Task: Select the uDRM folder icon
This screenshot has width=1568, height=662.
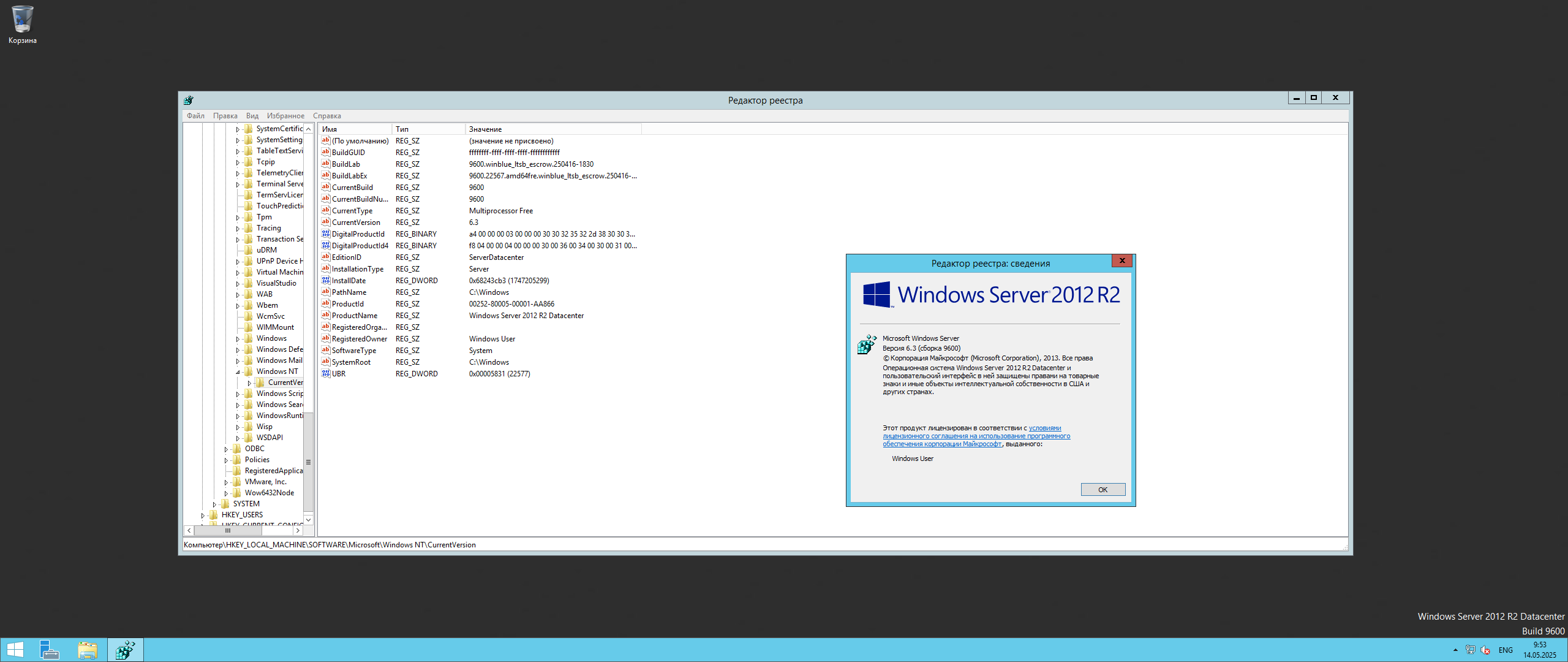Action: coord(249,250)
